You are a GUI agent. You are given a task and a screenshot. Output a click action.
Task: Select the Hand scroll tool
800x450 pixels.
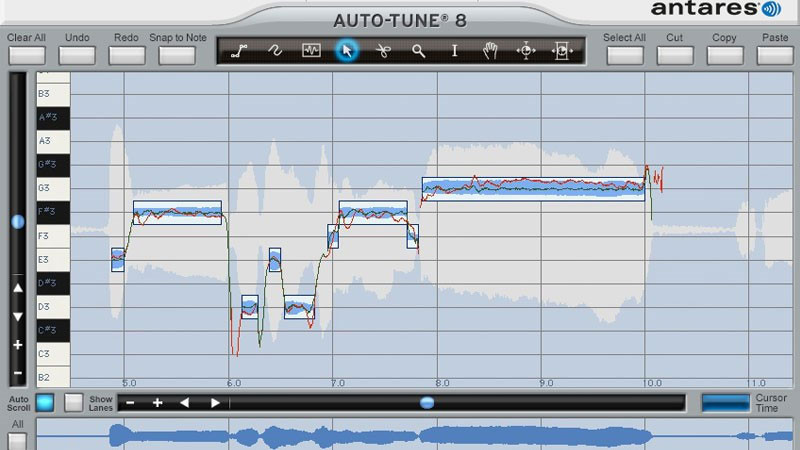[490, 51]
